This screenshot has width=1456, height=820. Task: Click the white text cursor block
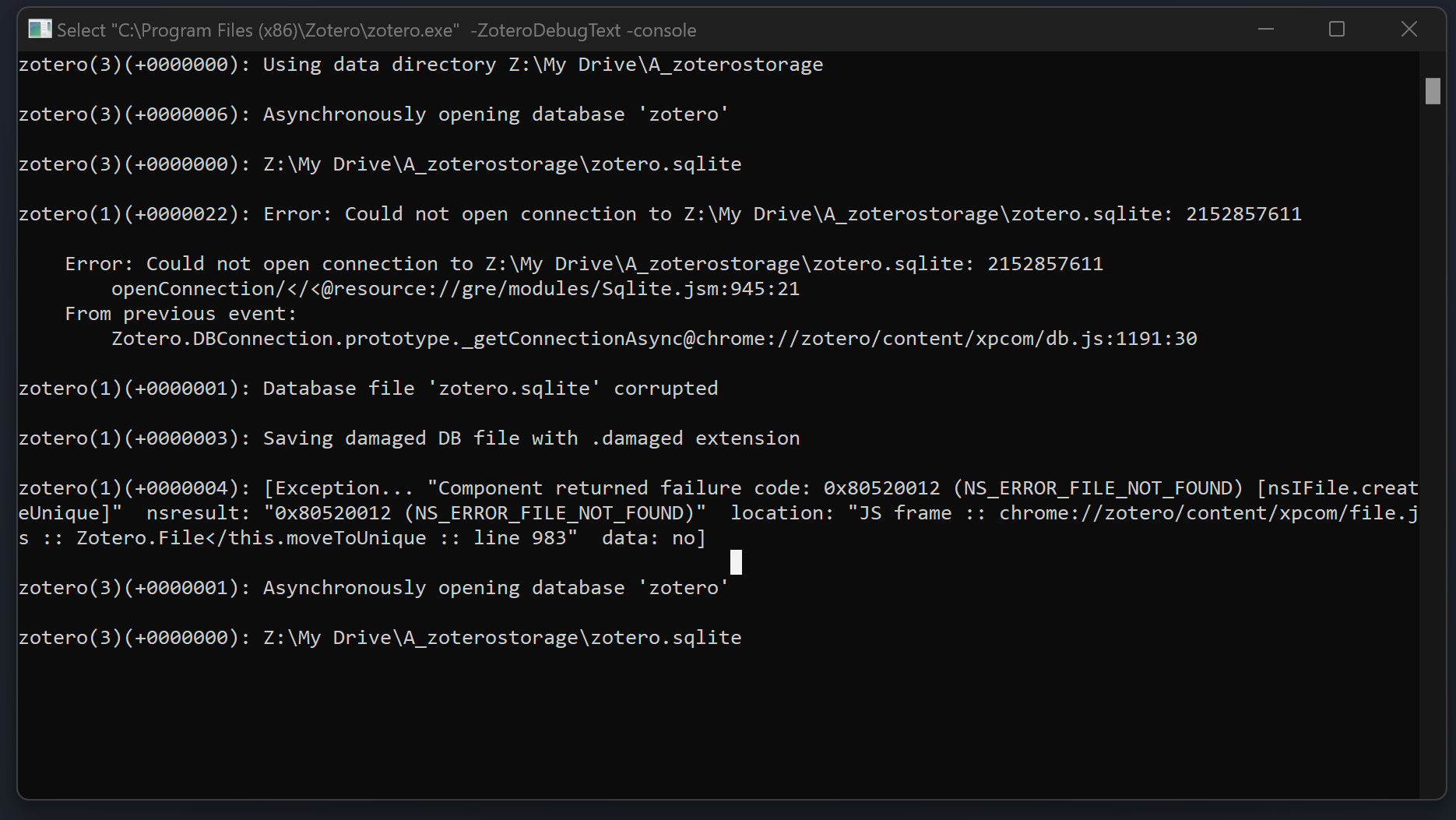click(736, 562)
